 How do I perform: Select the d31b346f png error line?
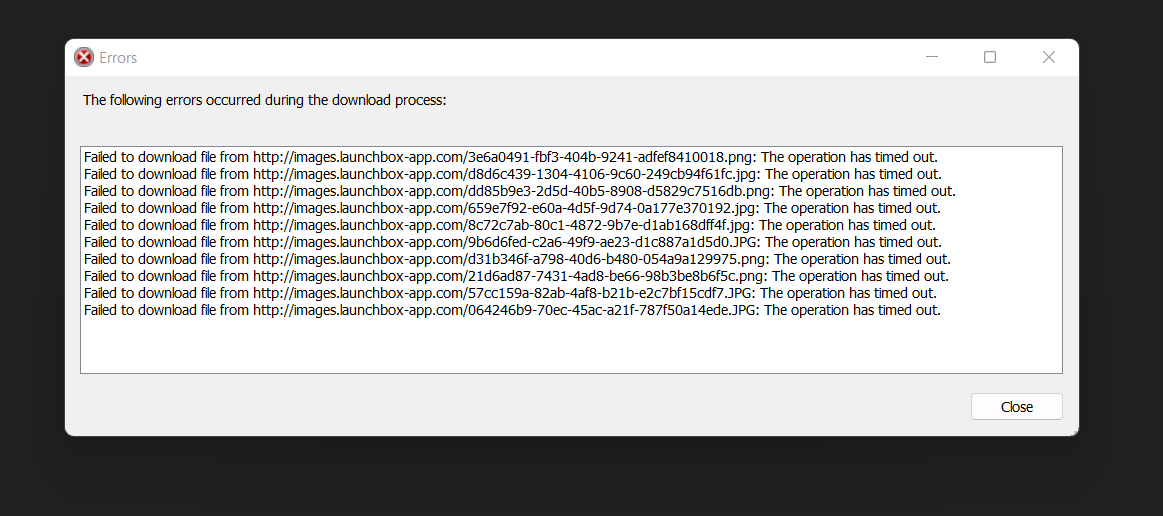tap(517, 259)
